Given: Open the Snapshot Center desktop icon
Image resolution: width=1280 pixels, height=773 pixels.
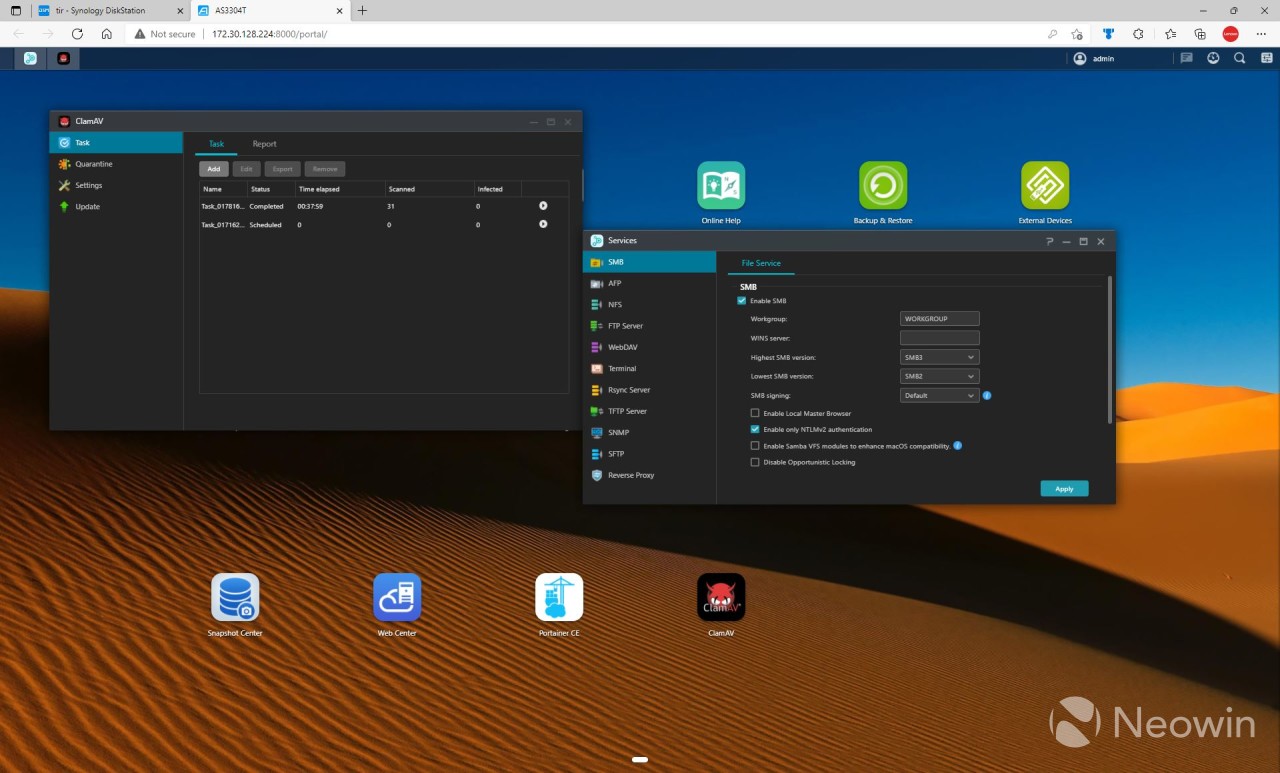Looking at the screenshot, I should tap(235, 597).
